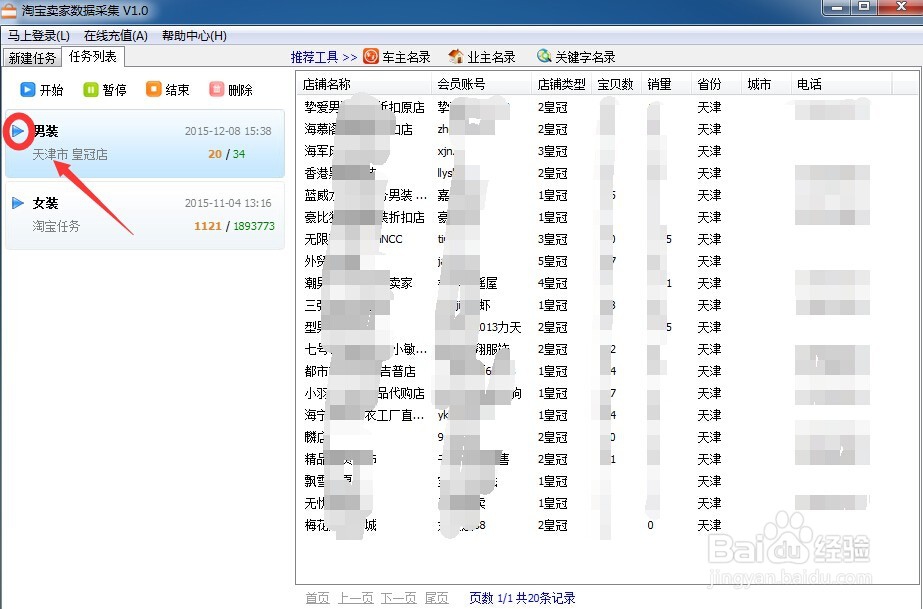This screenshot has height=609, width=923.
Task: Go to 下一页 next page
Action: [399, 597]
